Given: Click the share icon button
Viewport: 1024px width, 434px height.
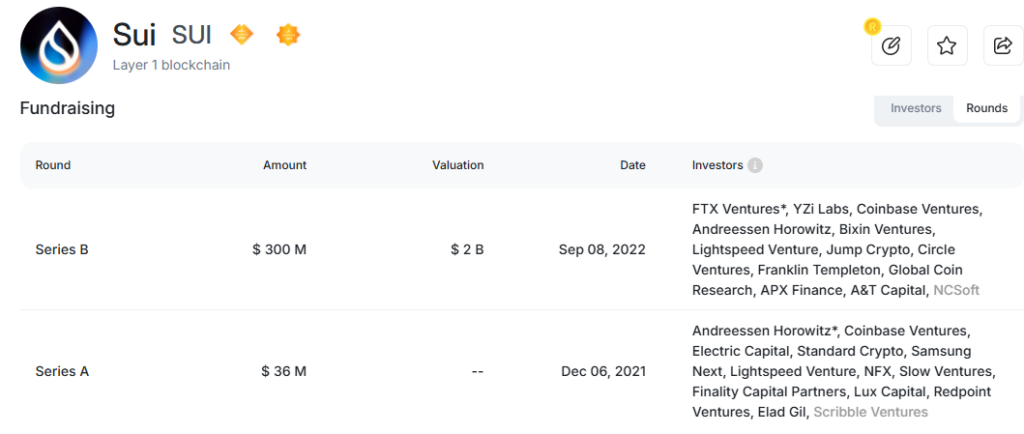Looking at the screenshot, I should pos(1003,46).
